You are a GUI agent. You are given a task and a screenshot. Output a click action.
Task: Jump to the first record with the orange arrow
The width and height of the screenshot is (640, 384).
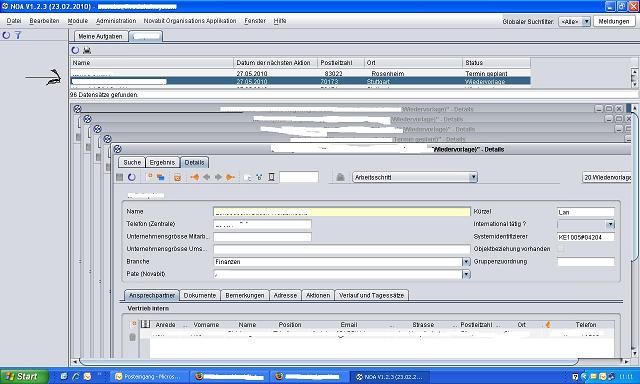pos(195,177)
